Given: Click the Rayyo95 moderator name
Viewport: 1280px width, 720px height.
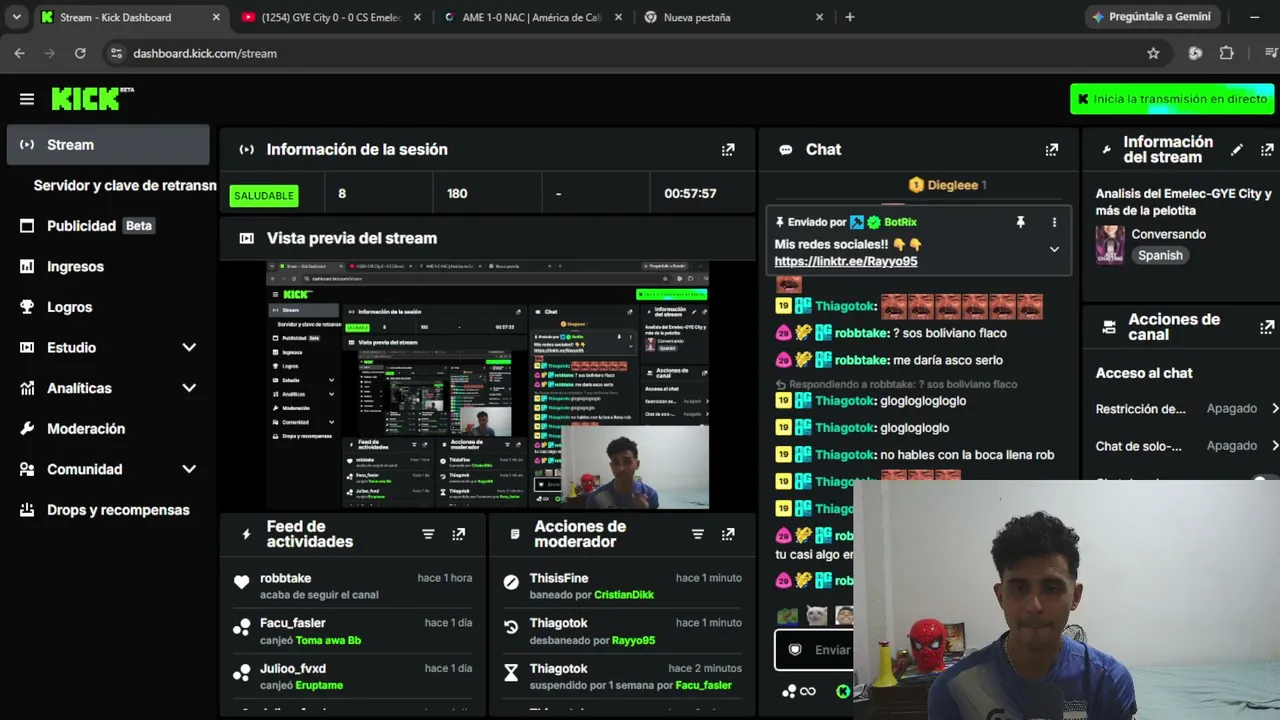Looking at the screenshot, I should [x=633, y=640].
